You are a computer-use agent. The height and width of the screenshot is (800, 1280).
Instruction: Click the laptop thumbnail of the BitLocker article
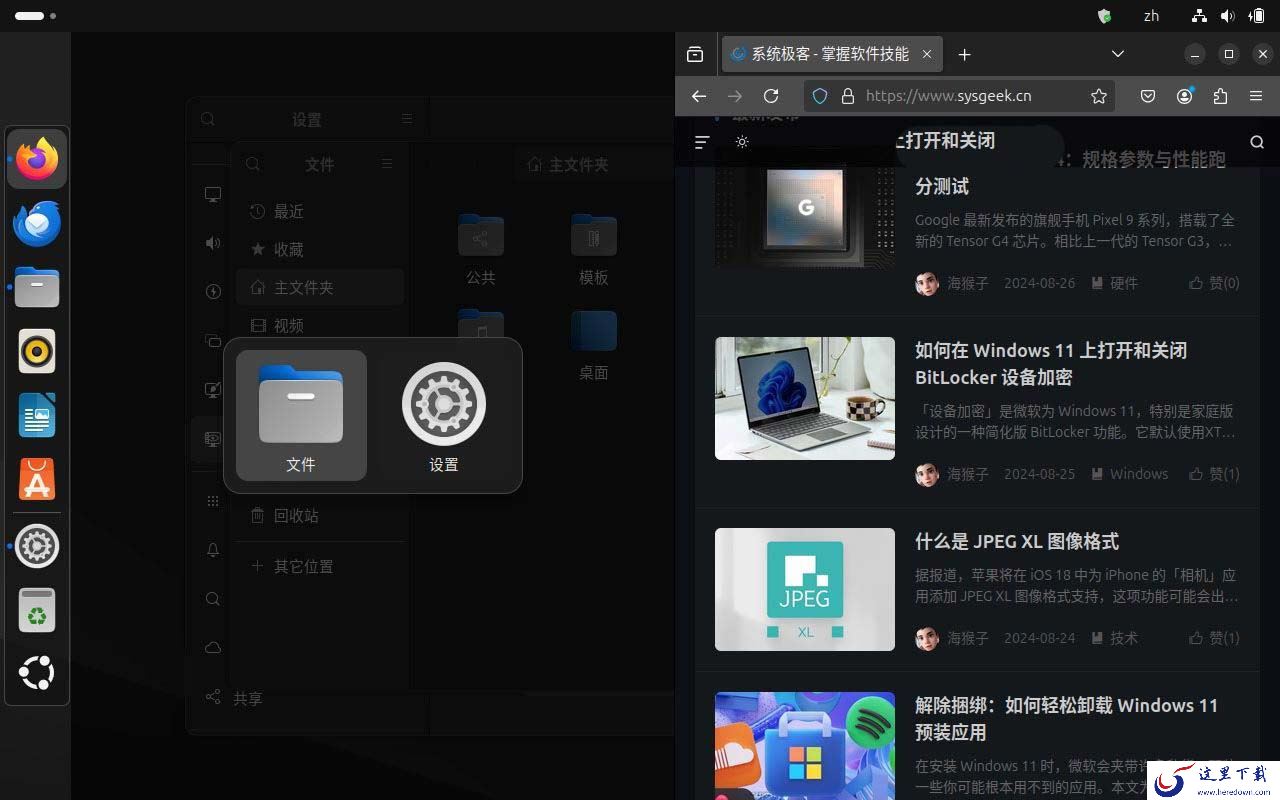pos(805,398)
